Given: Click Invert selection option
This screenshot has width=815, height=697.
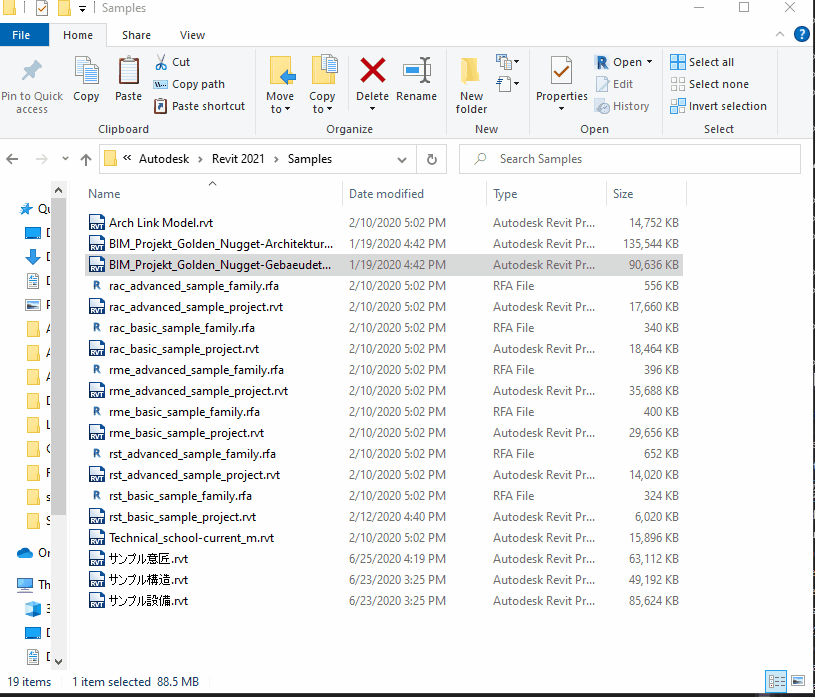Looking at the screenshot, I should pyautogui.click(x=718, y=106).
